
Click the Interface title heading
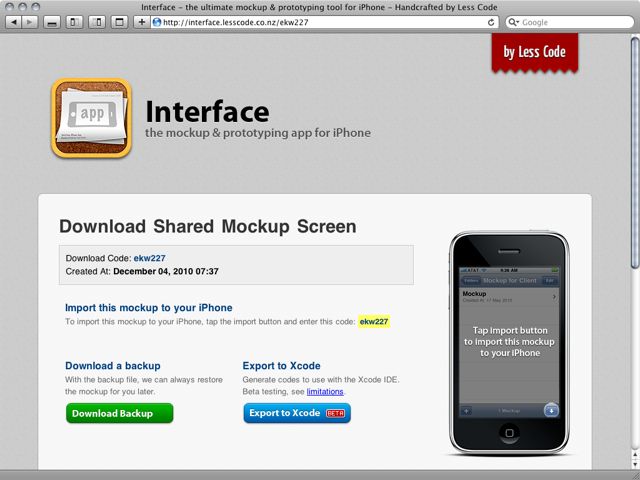click(207, 111)
